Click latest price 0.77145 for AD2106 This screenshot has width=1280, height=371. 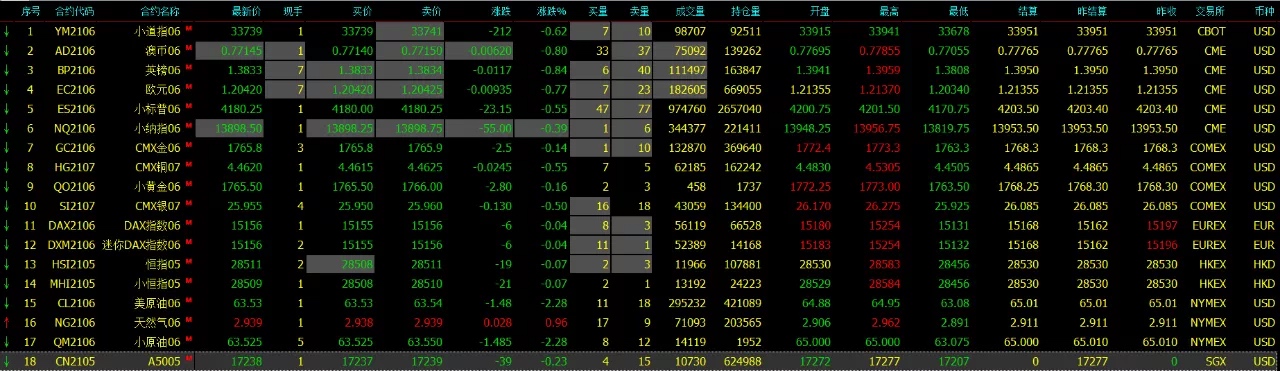242,50
